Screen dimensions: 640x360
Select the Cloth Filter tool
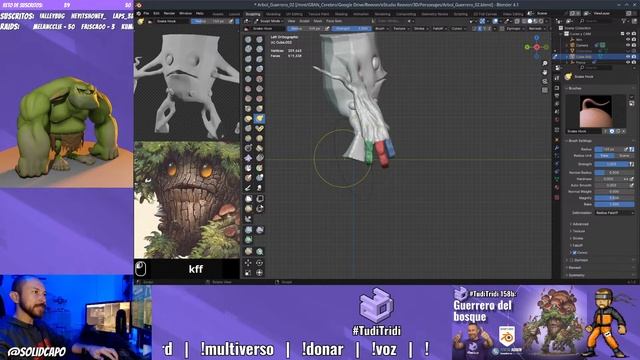(x=259, y=230)
